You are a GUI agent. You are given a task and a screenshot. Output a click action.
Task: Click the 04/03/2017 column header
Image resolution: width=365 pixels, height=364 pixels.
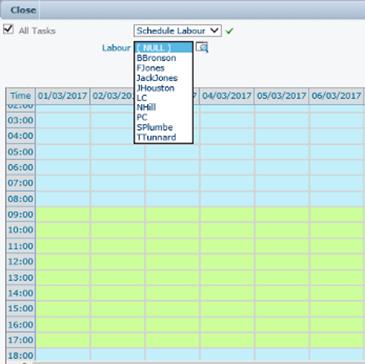[227, 96]
